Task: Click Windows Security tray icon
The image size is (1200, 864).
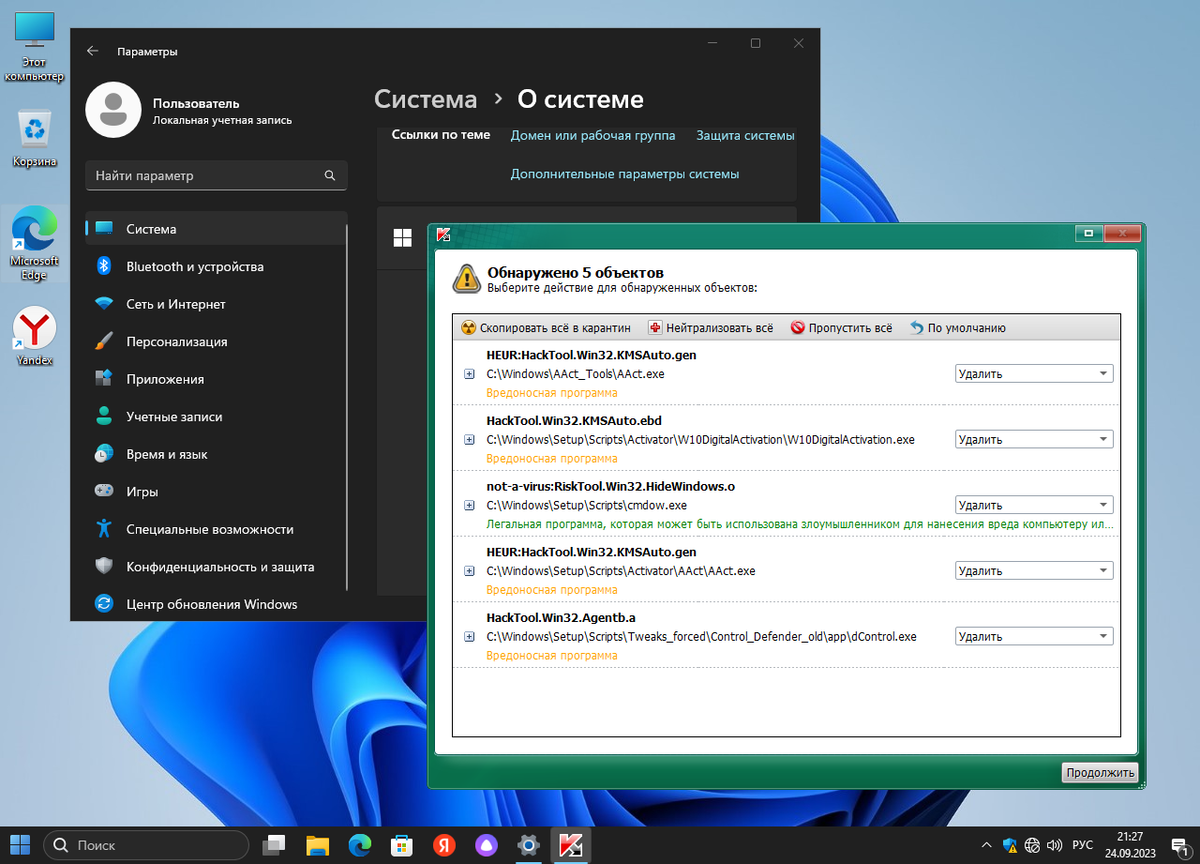Action: click(x=1011, y=845)
